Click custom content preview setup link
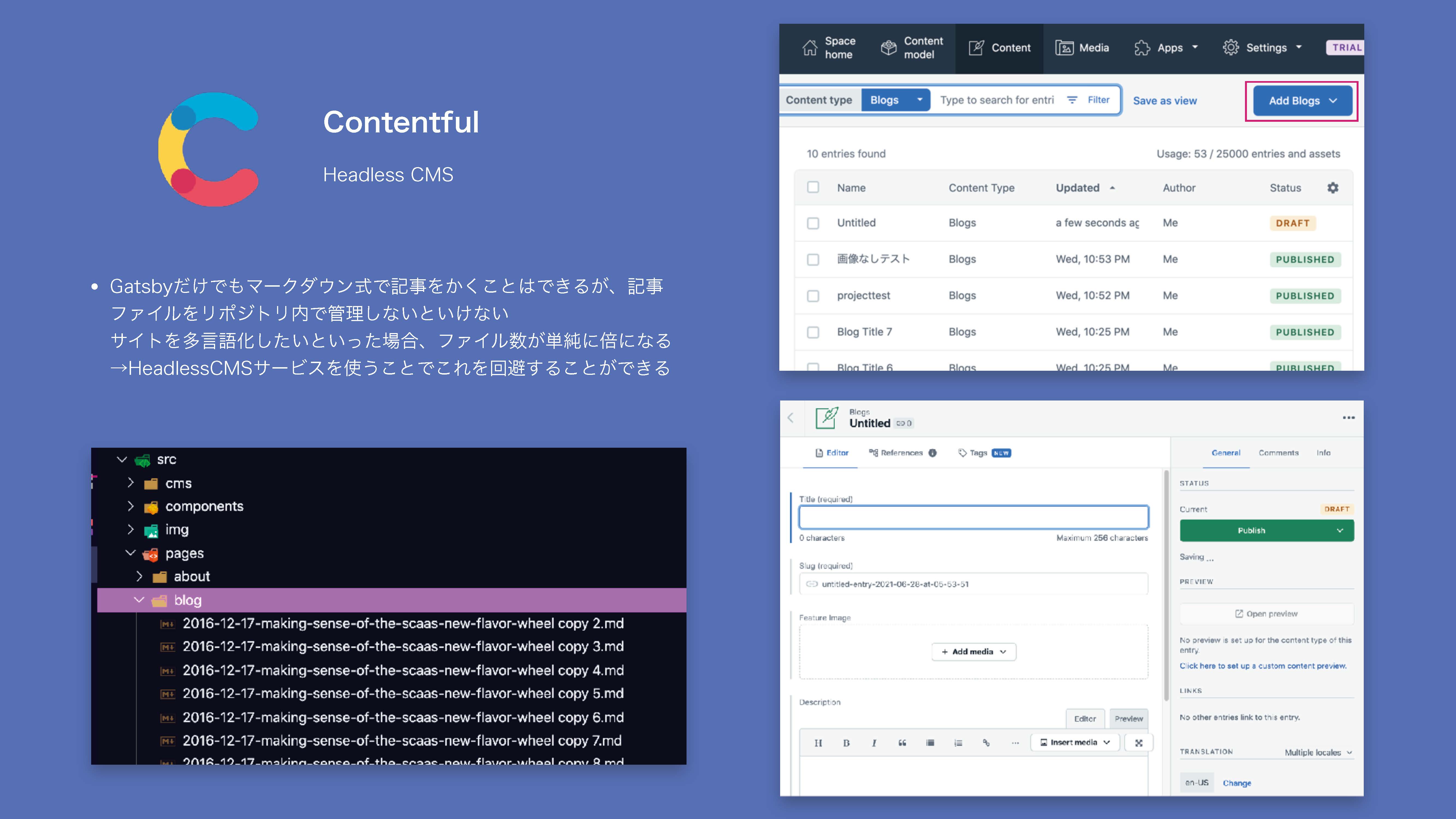This screenshot has height=819, width=1456. pyautogui.click(x=1263, y=666)
